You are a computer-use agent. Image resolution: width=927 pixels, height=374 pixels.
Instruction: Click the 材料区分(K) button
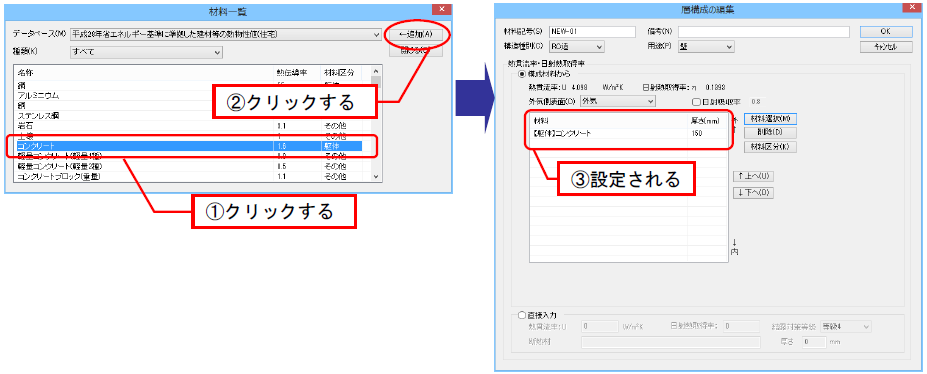(770, 147)
